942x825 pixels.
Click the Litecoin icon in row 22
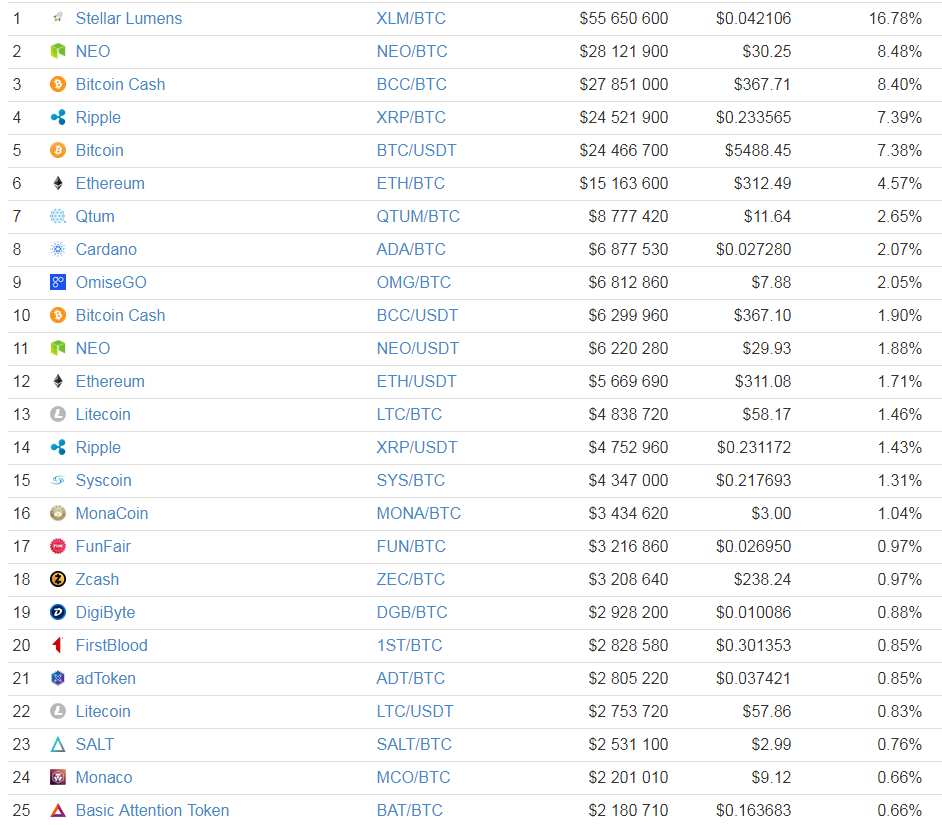58,712
